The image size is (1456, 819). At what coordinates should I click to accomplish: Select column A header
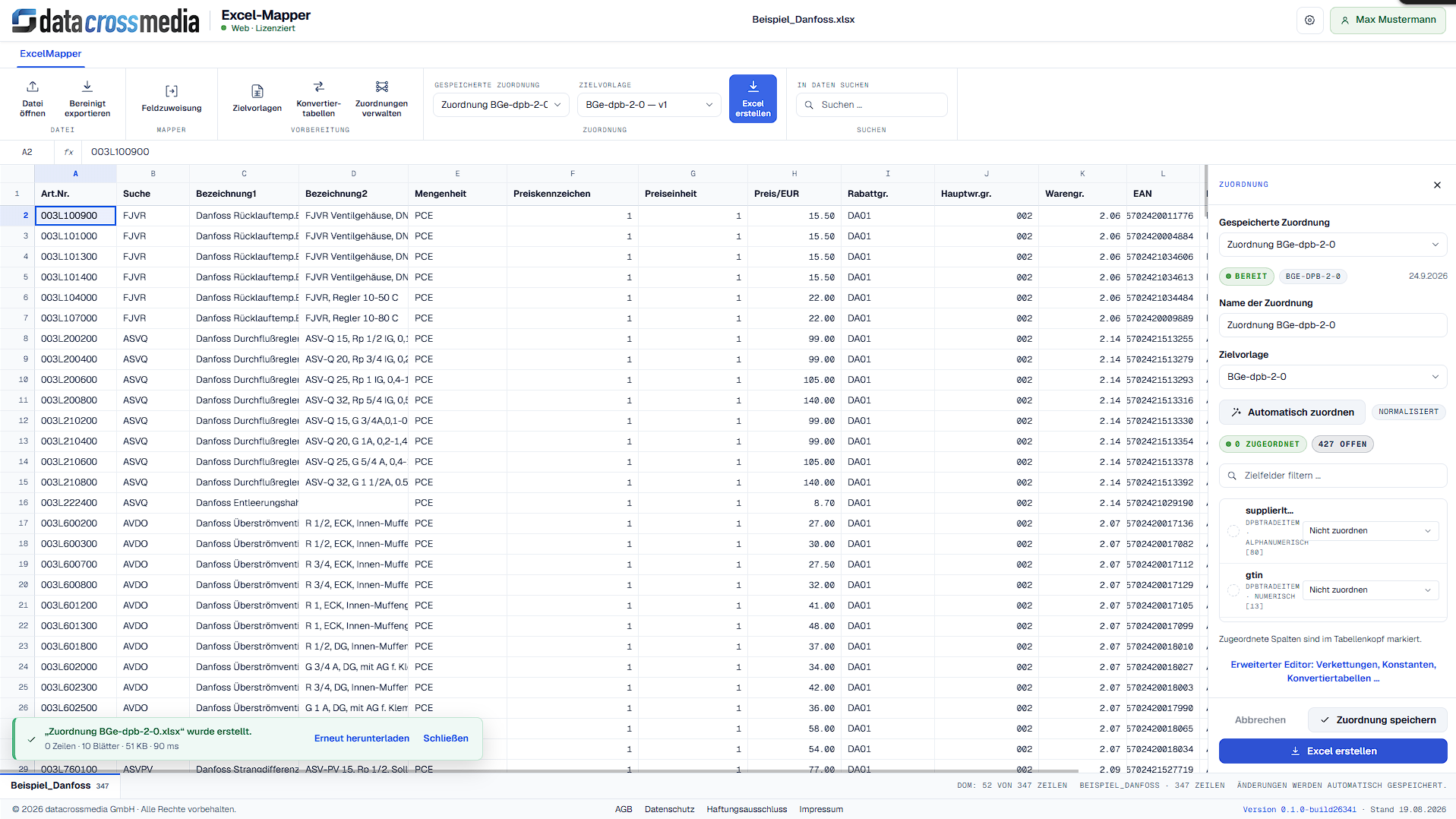pyautogui.click(x=75, y=174)
